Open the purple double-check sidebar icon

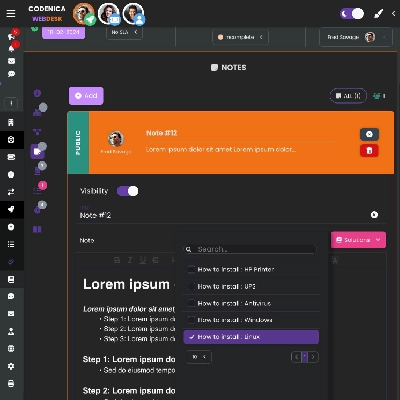(11, 262)
